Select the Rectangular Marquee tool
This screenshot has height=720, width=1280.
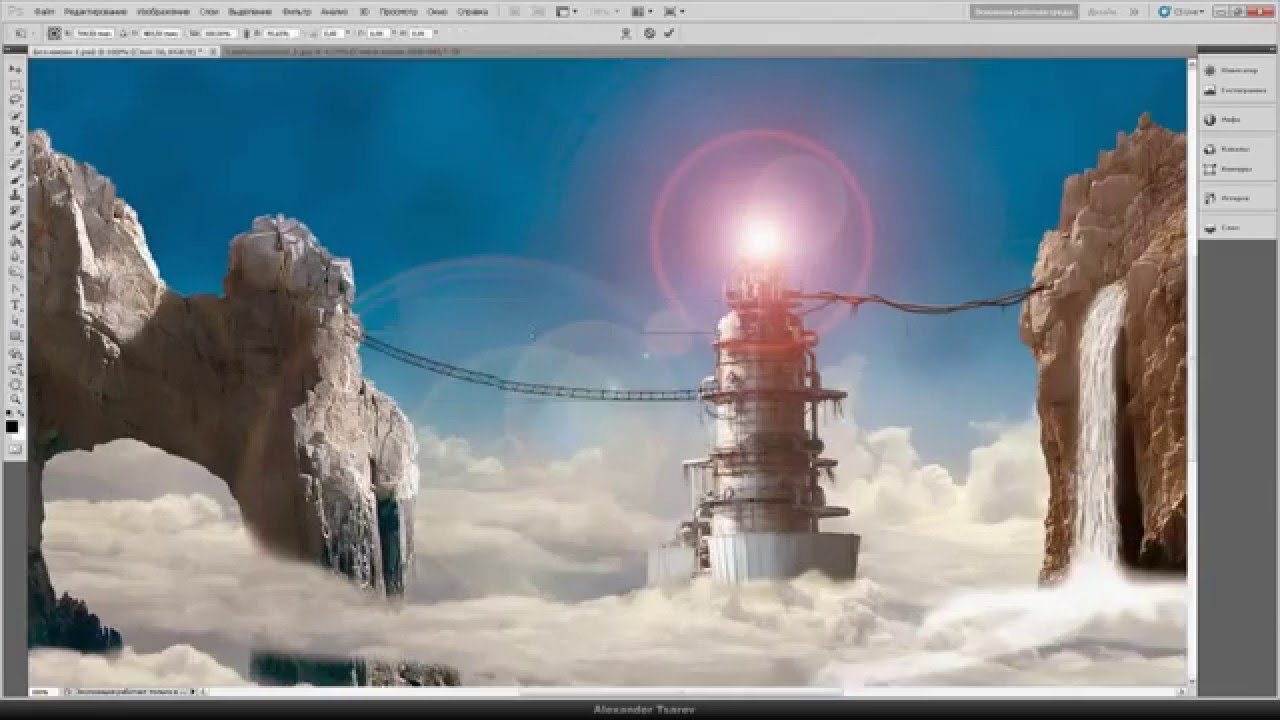pos(15,84)
